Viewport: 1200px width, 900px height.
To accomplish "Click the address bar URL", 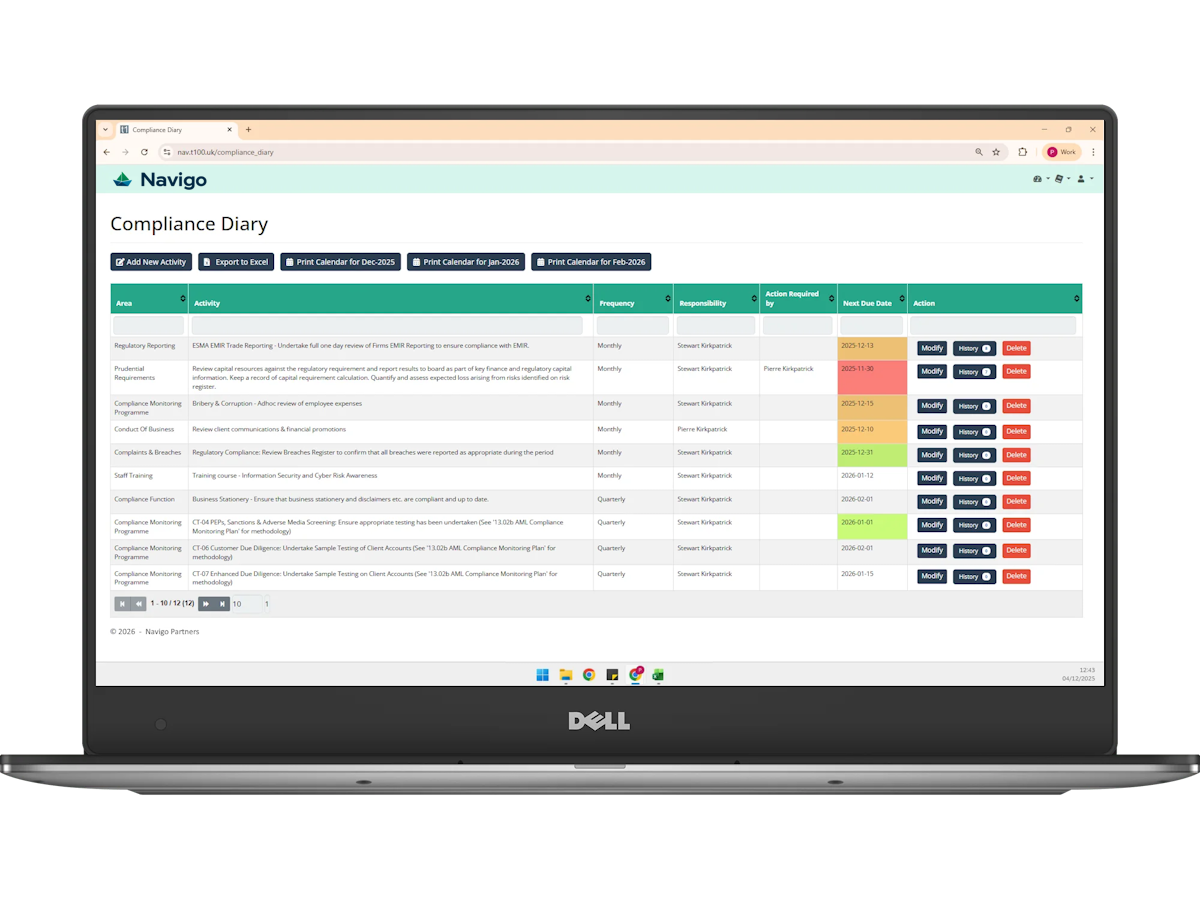I will [225, 152].
